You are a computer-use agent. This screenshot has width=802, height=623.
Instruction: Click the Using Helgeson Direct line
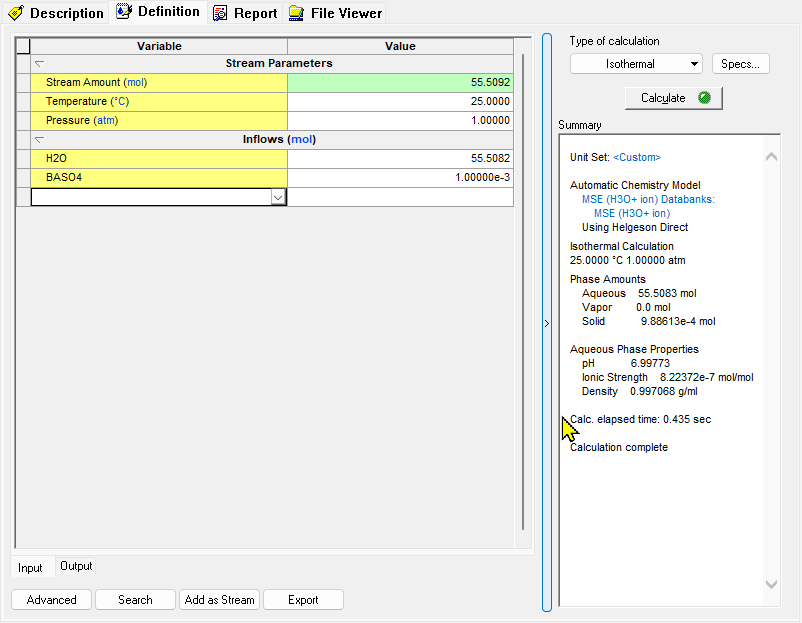click(635, 227)
